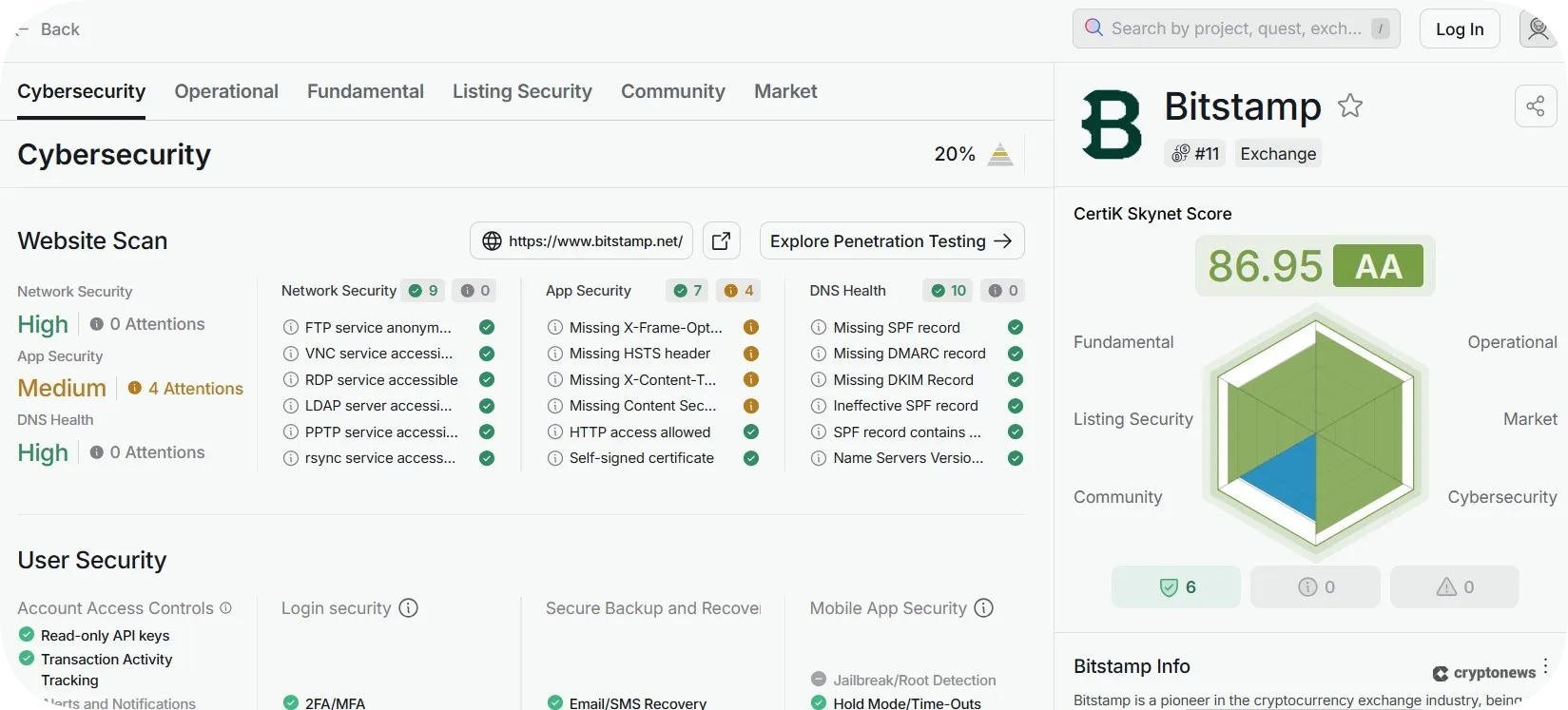Expand the Missing HSTS header item
The width and height of the screenshot is (1568, 710).
click(640, 354)
